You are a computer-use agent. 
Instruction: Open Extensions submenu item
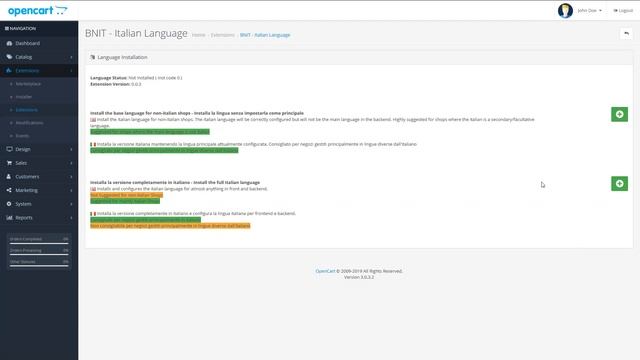pos(27,110)
